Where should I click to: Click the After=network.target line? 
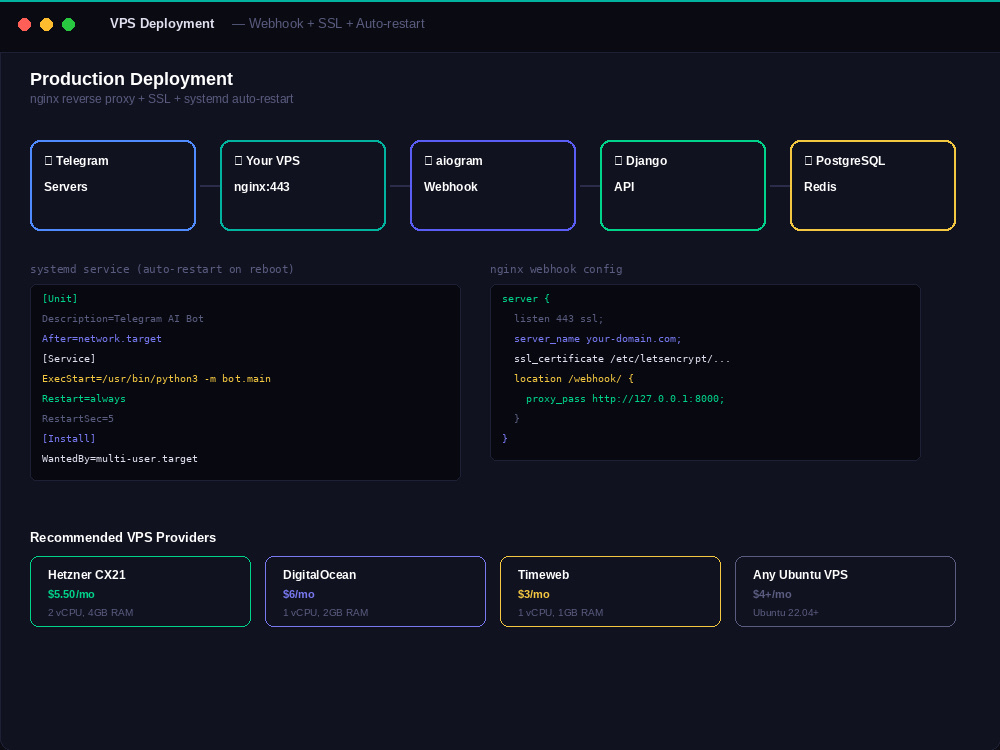[102, 339]
